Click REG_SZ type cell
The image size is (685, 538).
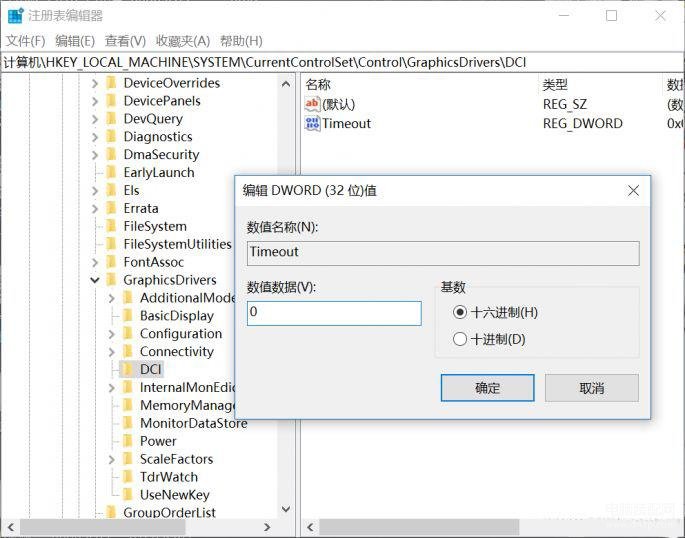point(564,104)
